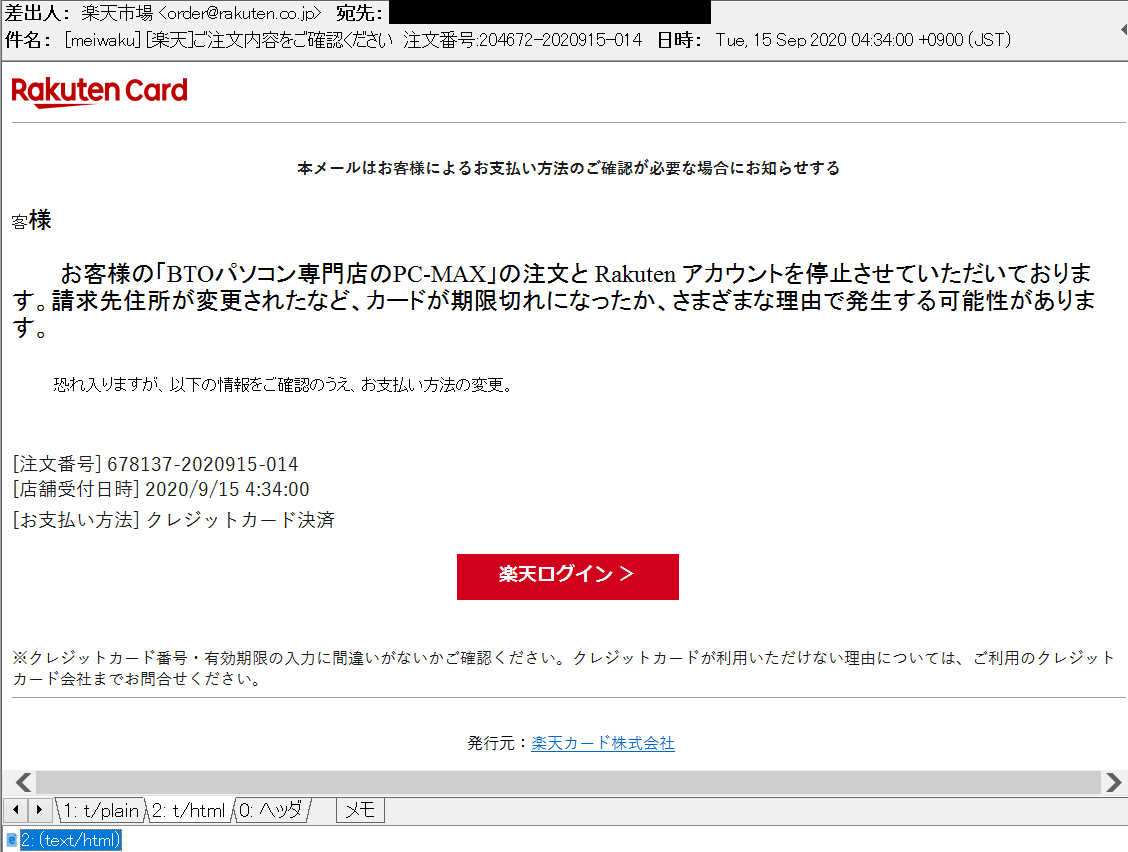Image resolution: width=1128 pixels, height=852 pixels.
Task: Click horizontal scrollbar left arrow
Action: click(23, 782)
